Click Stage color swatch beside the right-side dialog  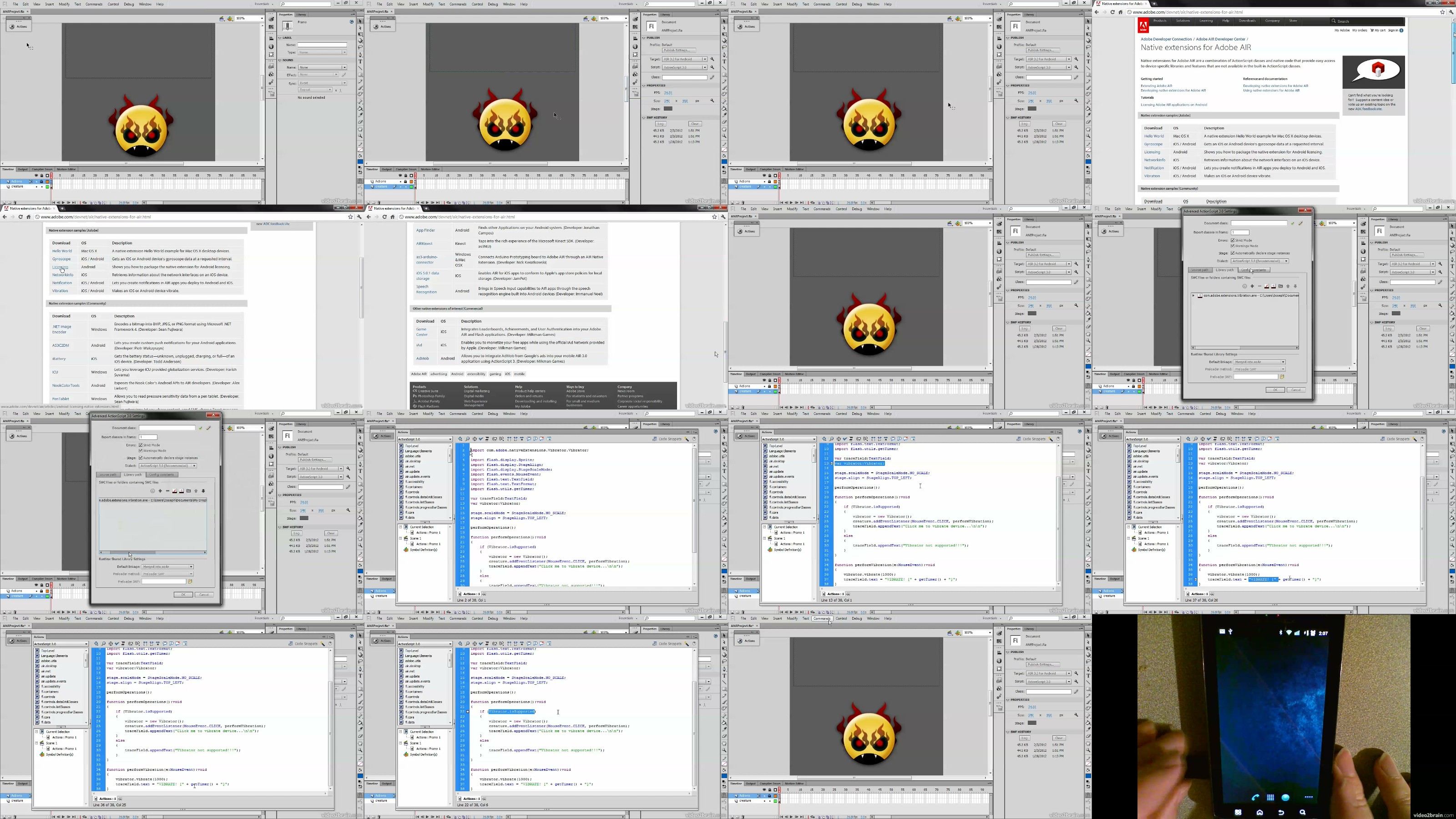1396,313
